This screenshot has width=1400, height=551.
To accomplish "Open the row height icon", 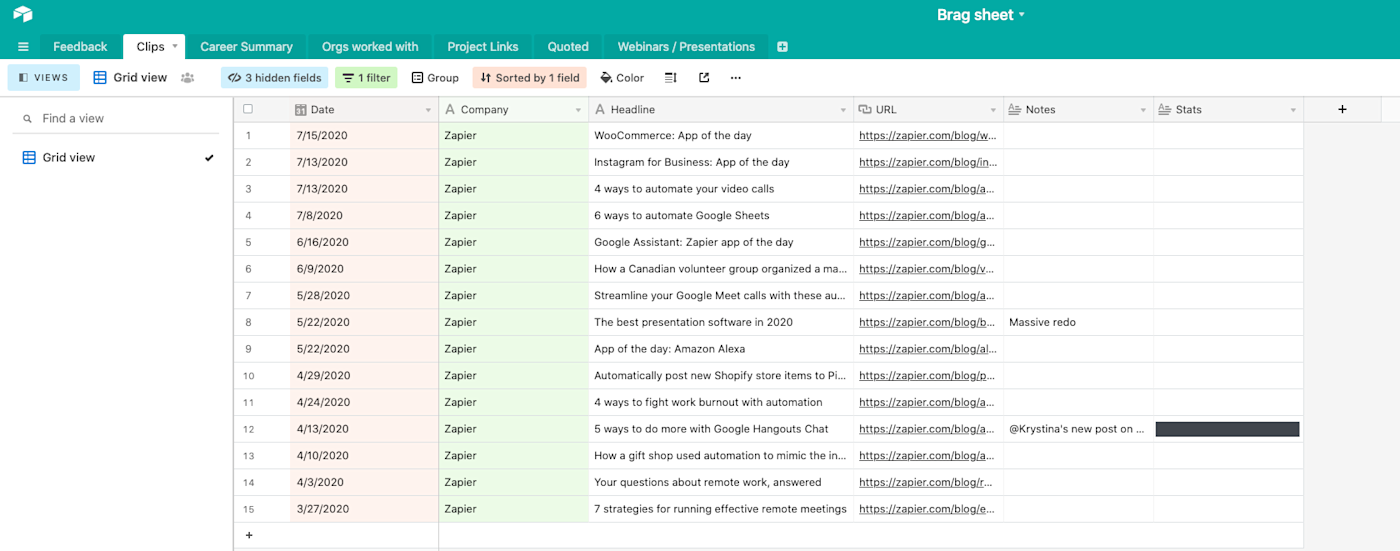I will [x=671, y=78].
